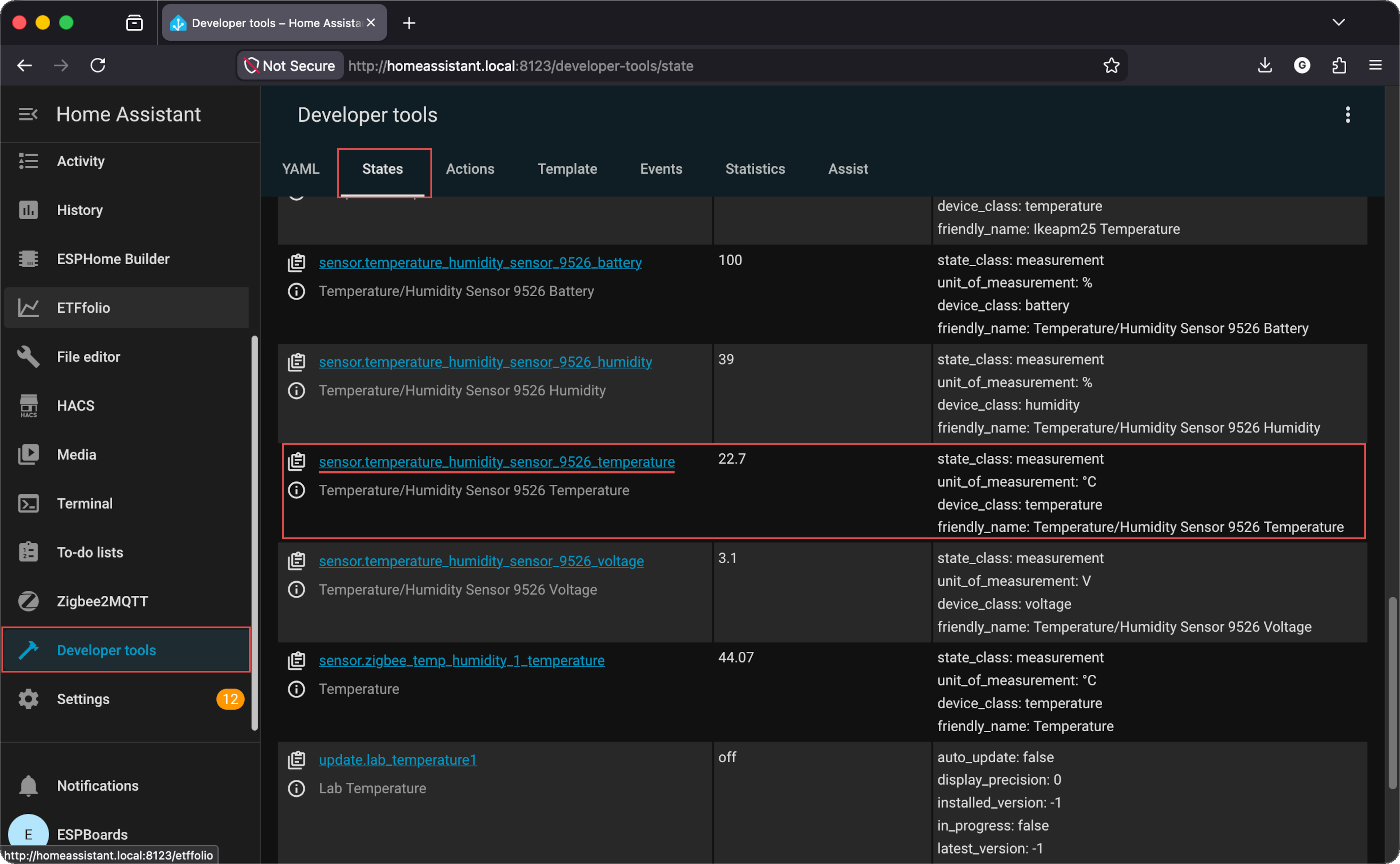Viewport: 1400px width, 864px height.
Task: Open ESPBoards user profile
Action: pos(125,835)
